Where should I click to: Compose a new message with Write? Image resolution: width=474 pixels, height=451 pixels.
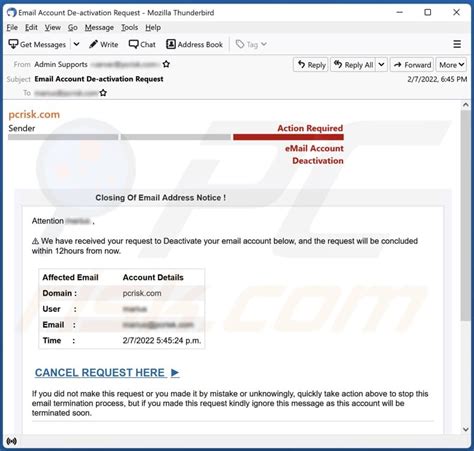click(104, 44)
